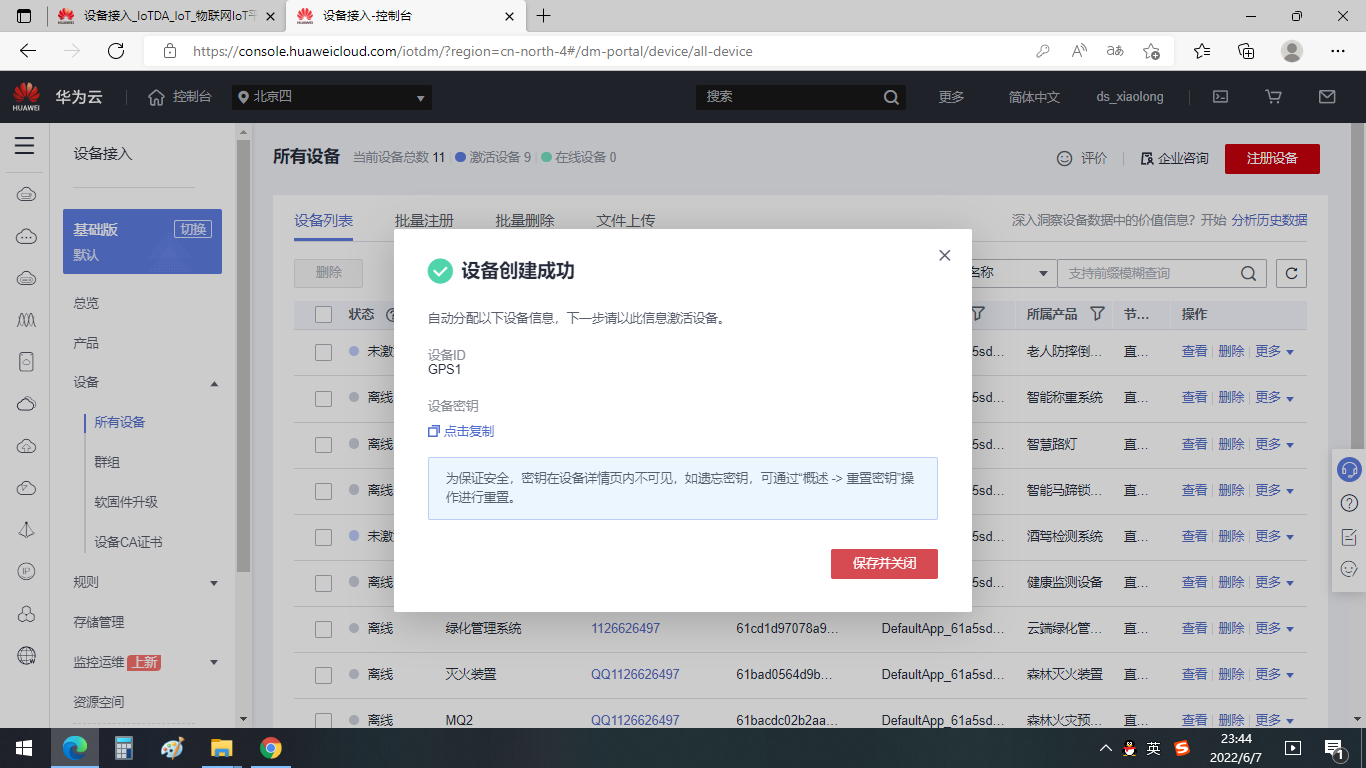This screenshot has width=1366, height=768.
Task: Click the copy icon beside 点击复制
Action: pos(434,431)
